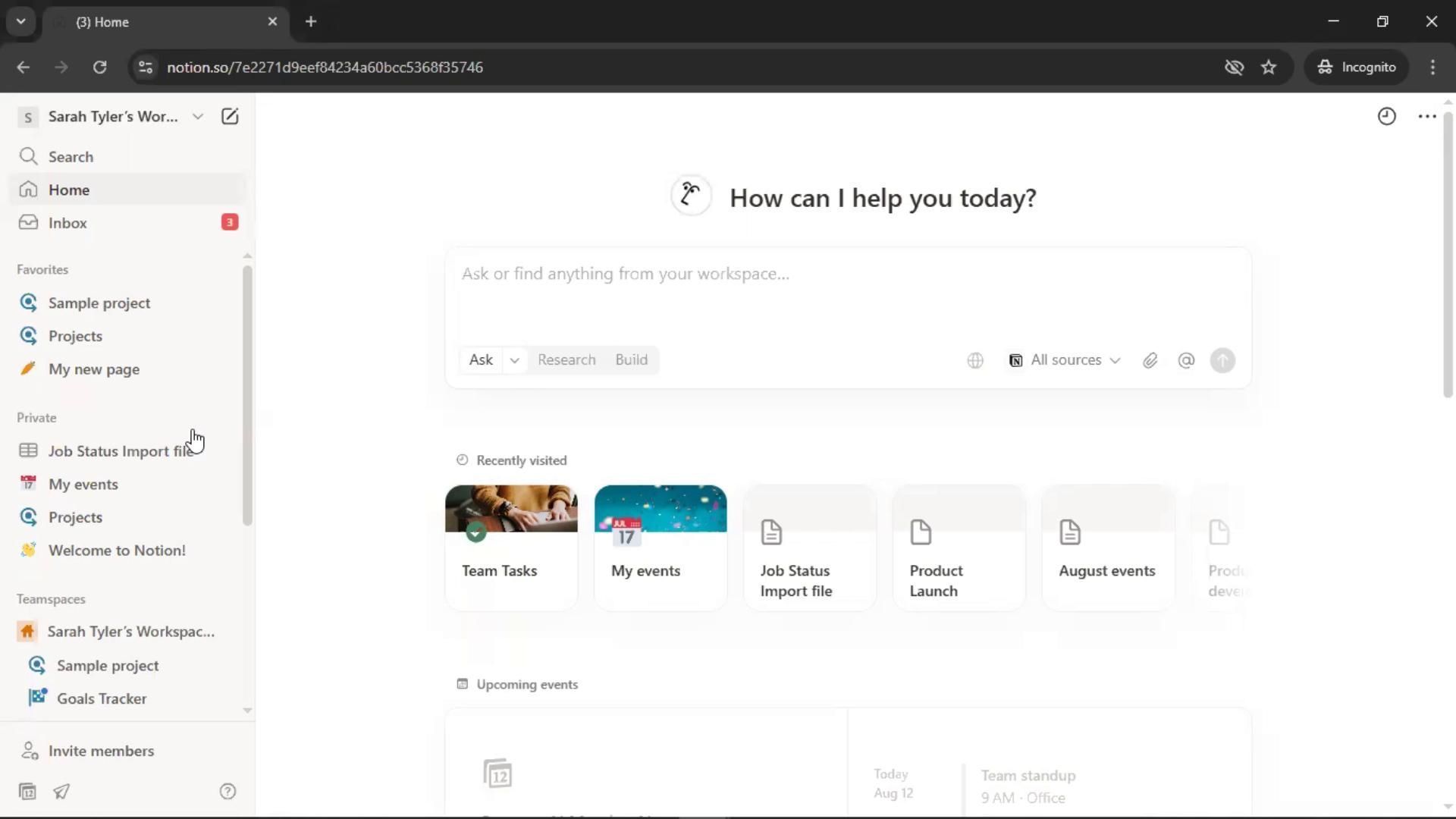The image size is (1456, 819).
Task: Open Goals Tracker page link
Action: (102, 698)
